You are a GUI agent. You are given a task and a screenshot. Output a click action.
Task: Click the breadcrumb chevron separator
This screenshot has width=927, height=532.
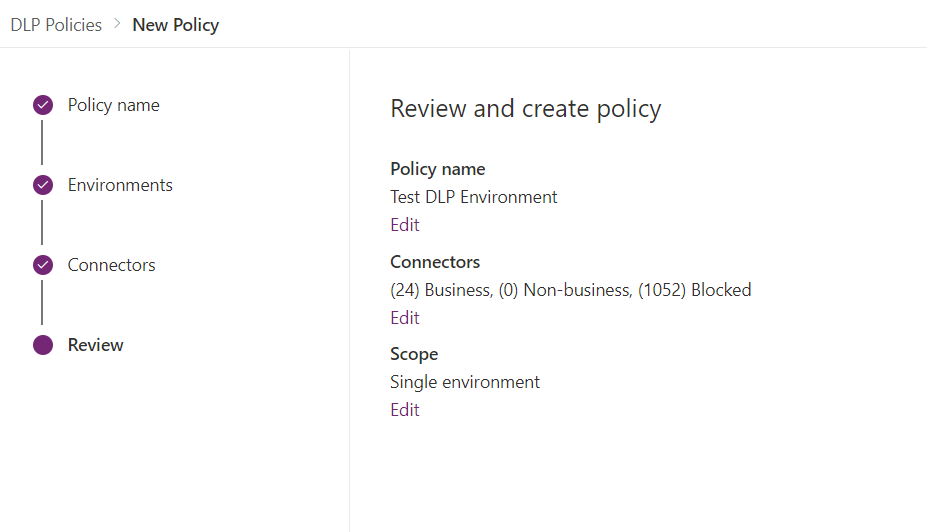point(117,25)
